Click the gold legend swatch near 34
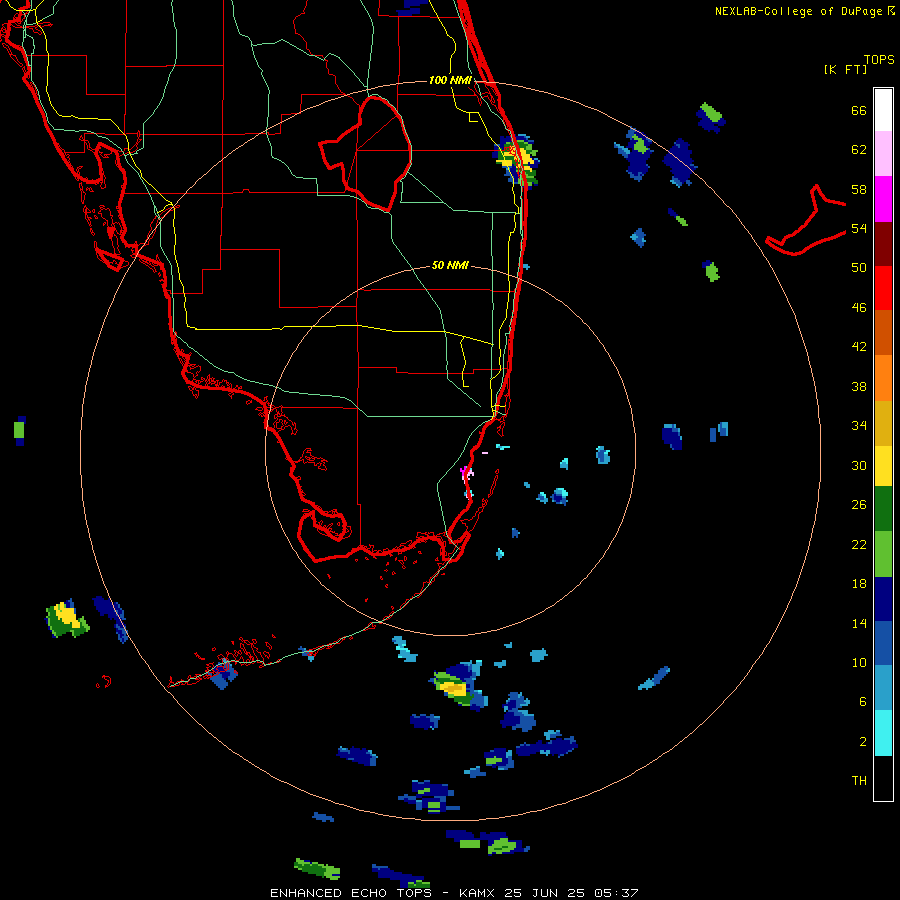900x900 pixels. (x=883, y=423)
